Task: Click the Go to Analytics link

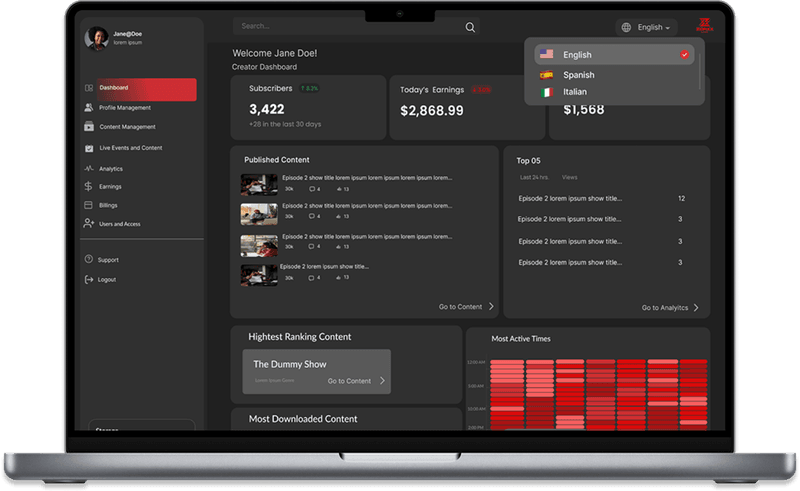Action: coord(665,308)
